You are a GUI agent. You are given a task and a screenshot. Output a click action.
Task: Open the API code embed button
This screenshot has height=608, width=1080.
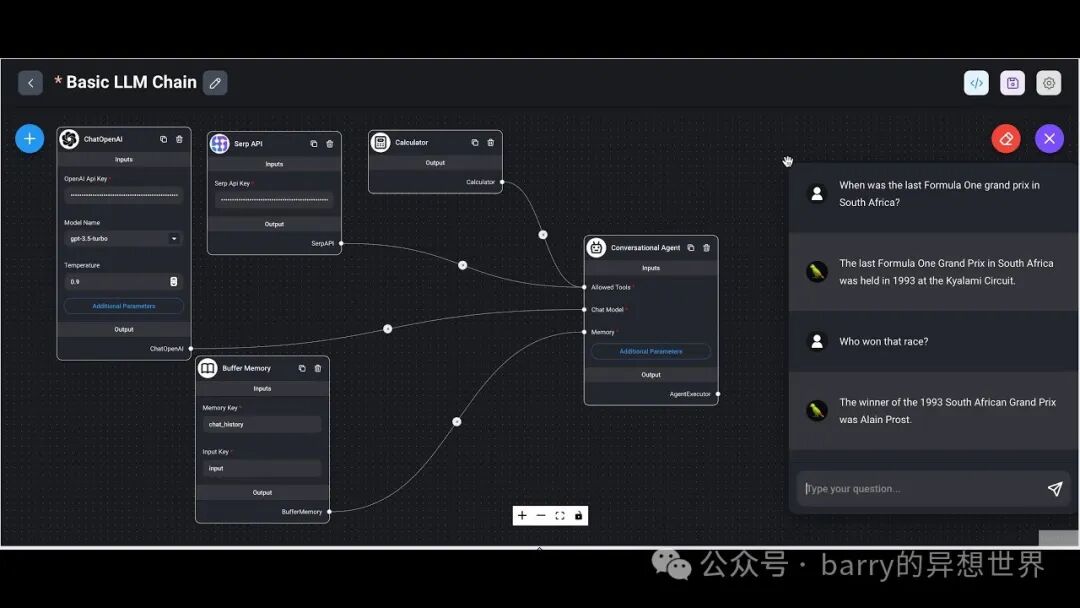pyautogui.click(x=976, y=83)
